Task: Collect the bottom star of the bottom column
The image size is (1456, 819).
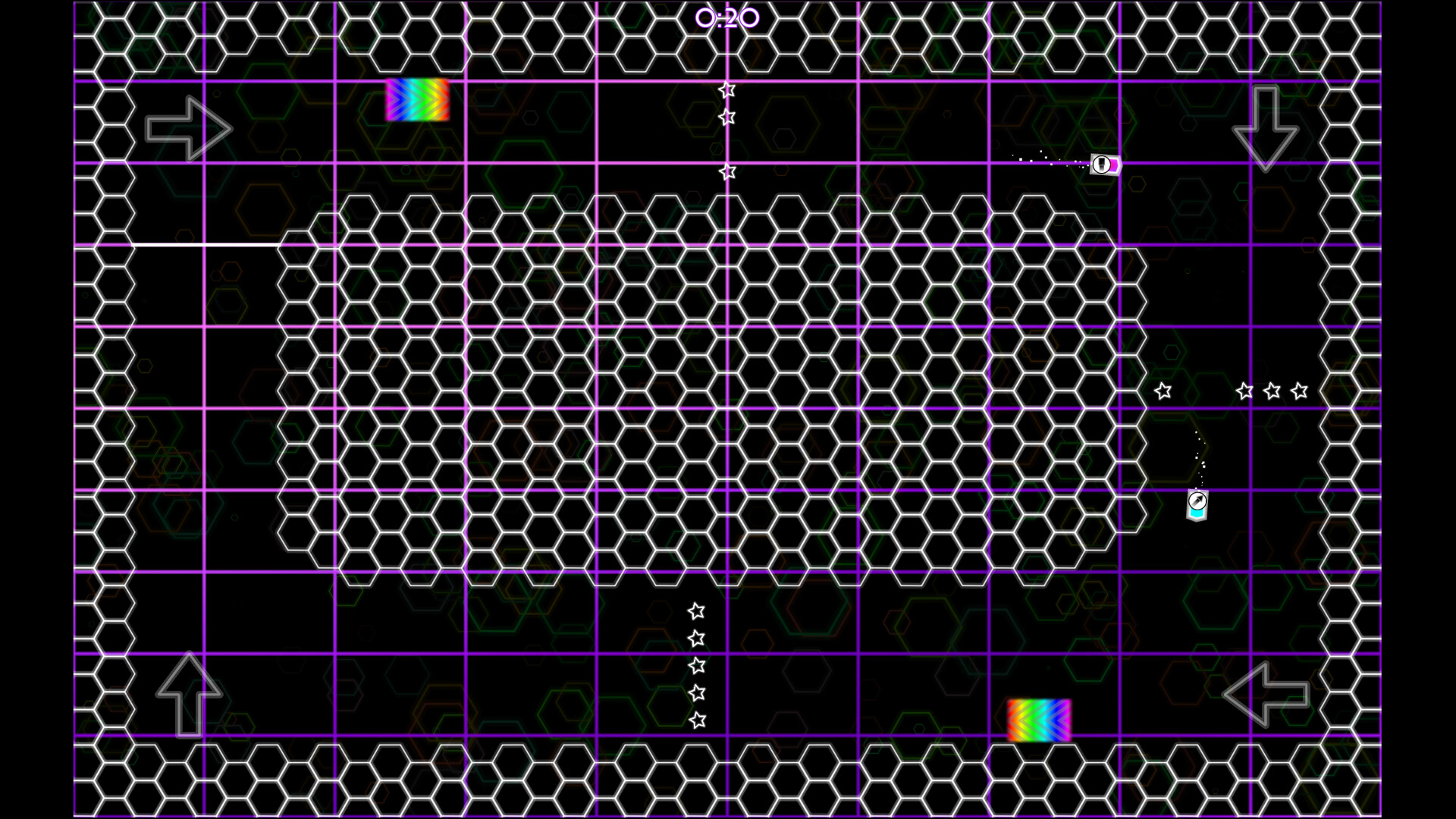Action: [x=697, y=720]
